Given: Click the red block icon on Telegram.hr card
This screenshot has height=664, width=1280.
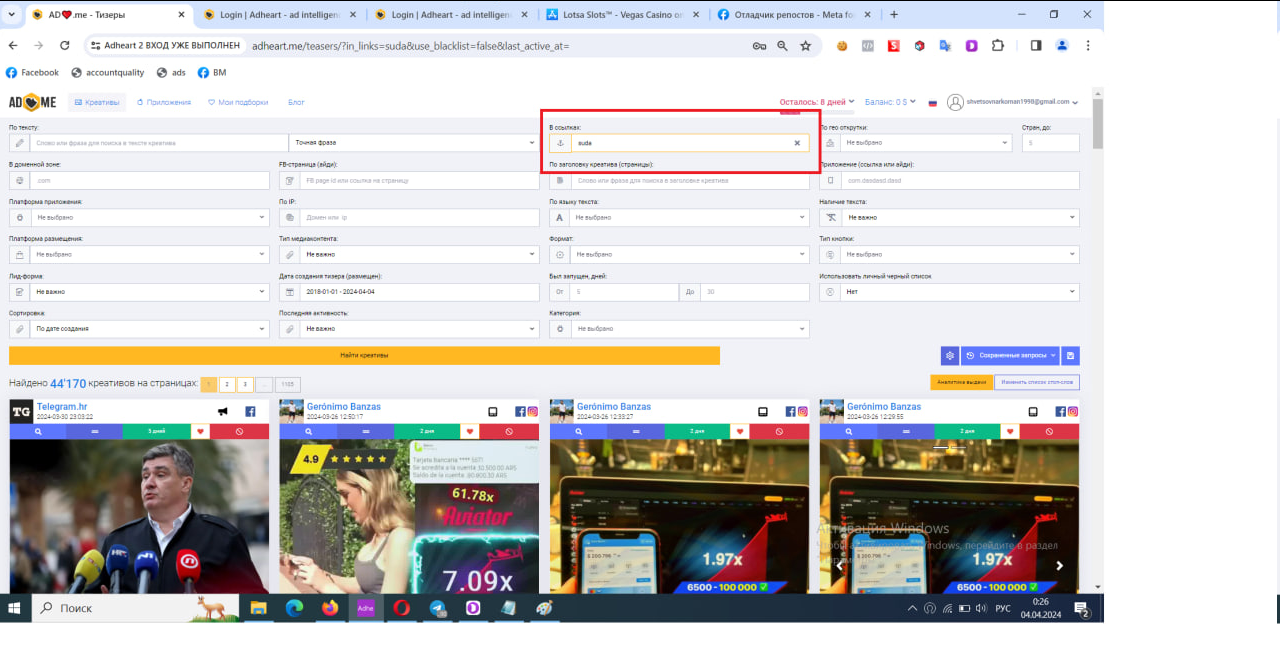Looking at the screenshot, I should point(239,432).
